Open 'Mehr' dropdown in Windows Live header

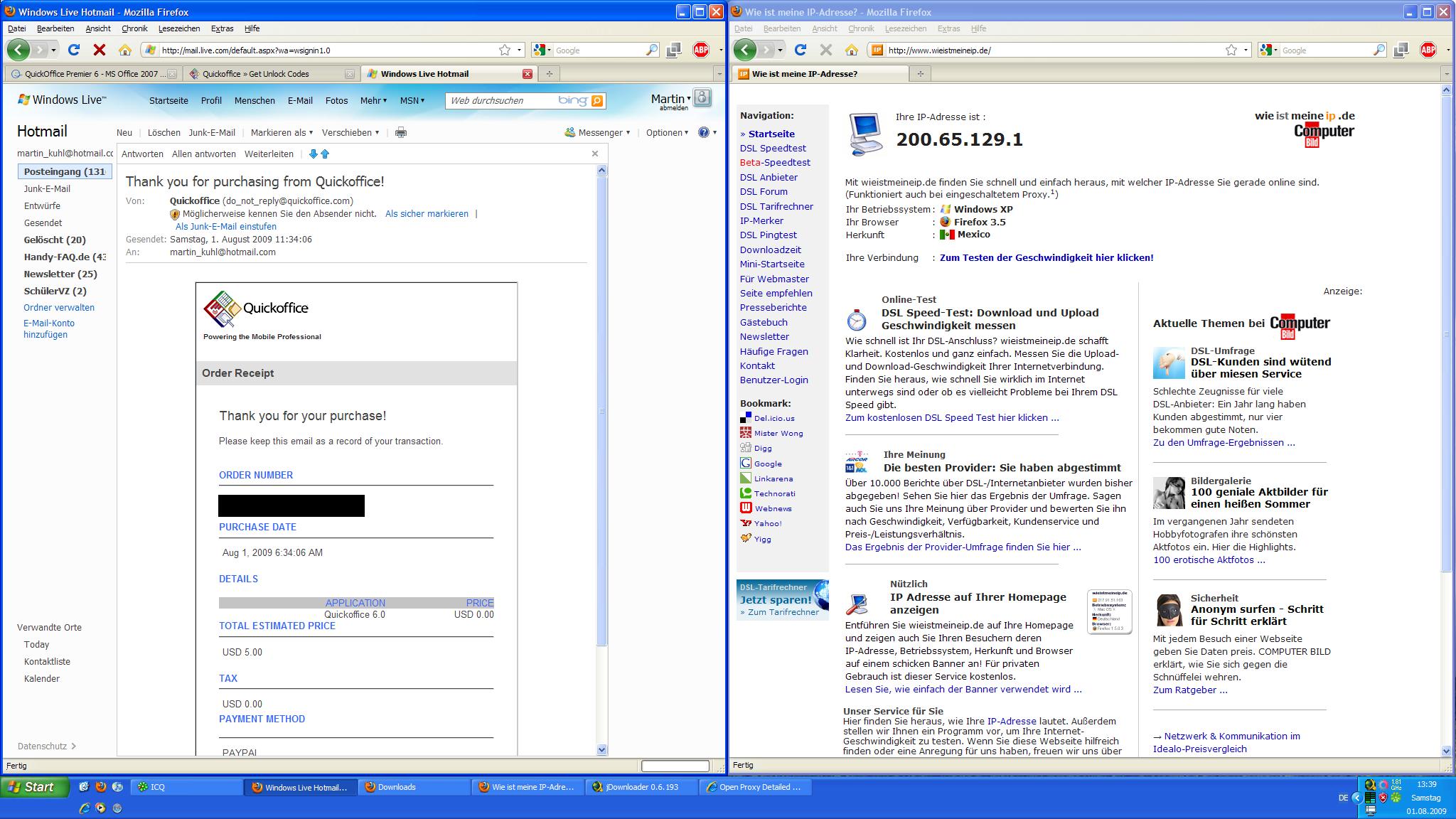373,100
